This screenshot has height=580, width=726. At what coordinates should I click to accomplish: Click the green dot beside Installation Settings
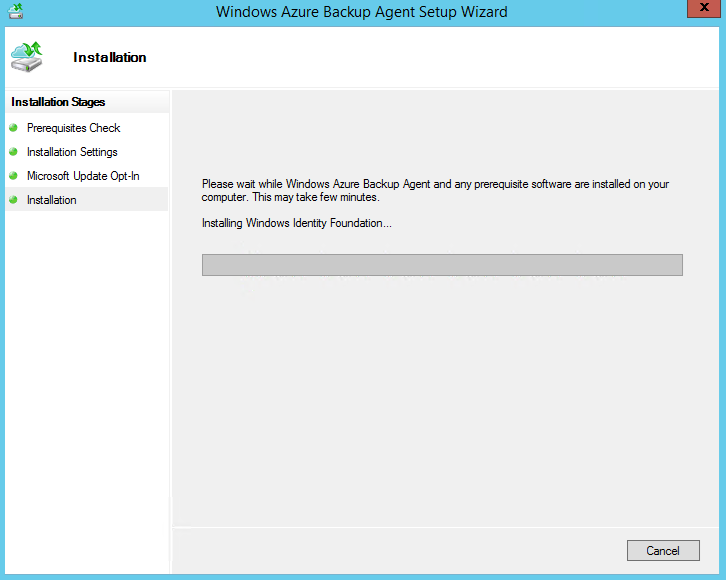(13, 152)
